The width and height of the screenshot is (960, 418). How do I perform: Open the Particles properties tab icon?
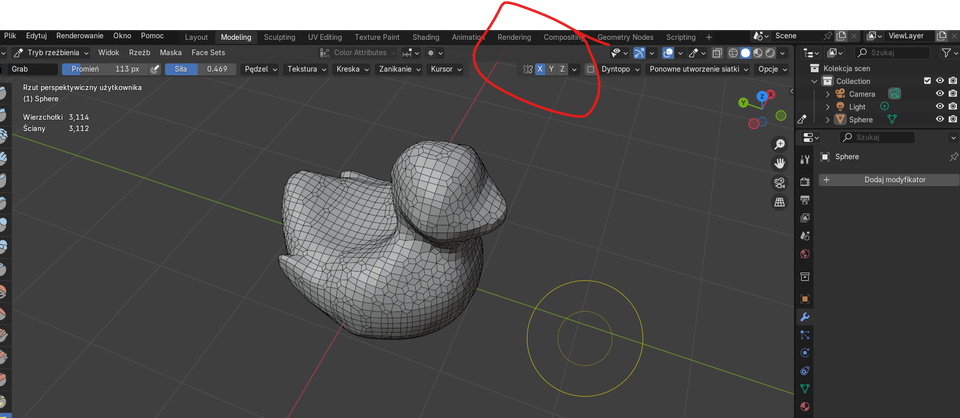(x=805, y=335)
